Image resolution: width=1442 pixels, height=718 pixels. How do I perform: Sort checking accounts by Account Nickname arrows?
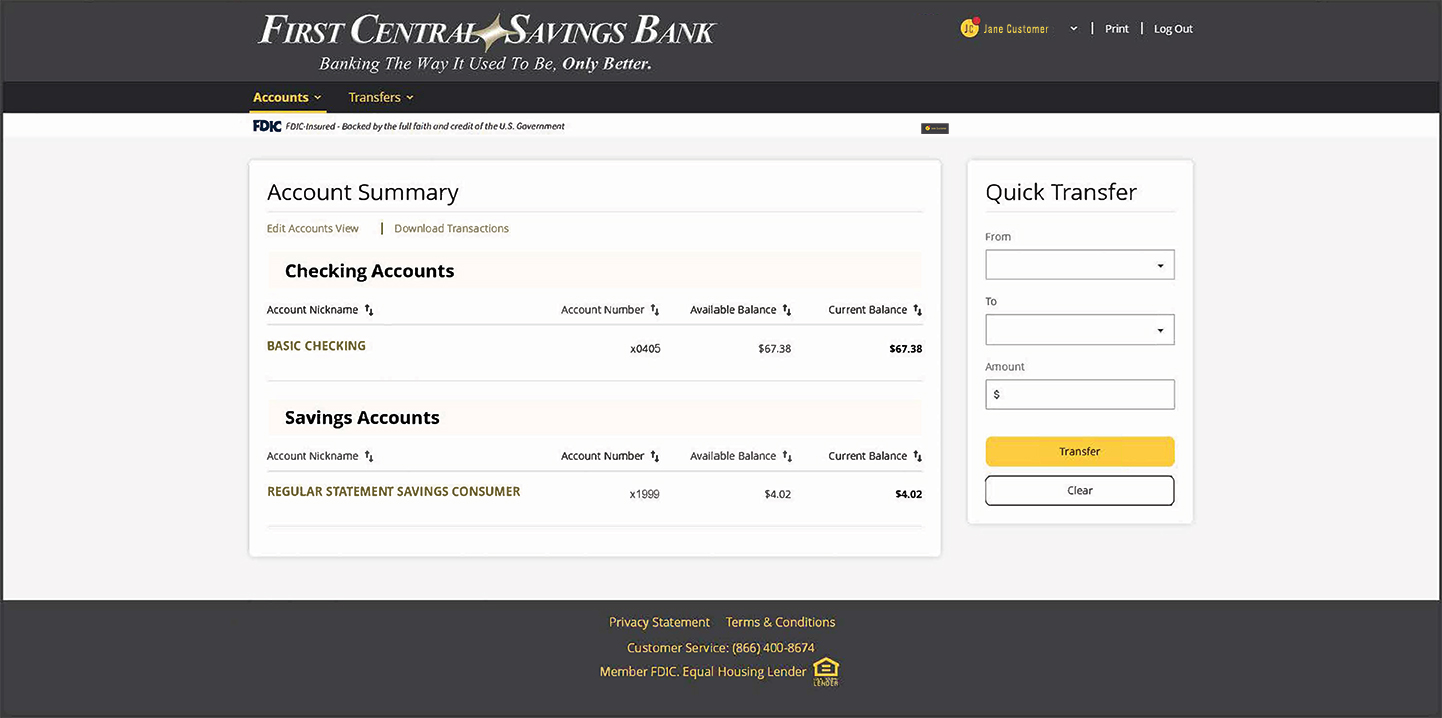tap(369, 311)
